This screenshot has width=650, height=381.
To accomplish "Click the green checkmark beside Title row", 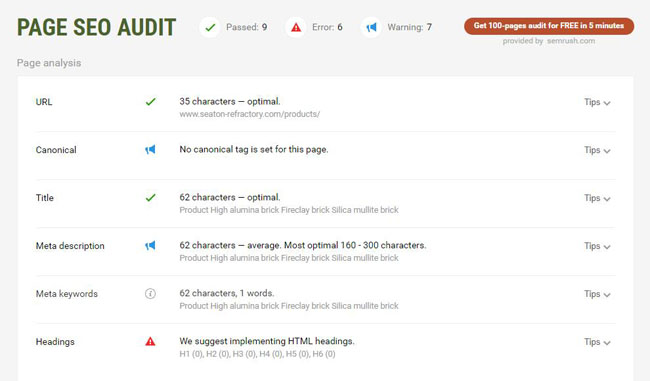I will pyautogui.click(x=150, y=198).
